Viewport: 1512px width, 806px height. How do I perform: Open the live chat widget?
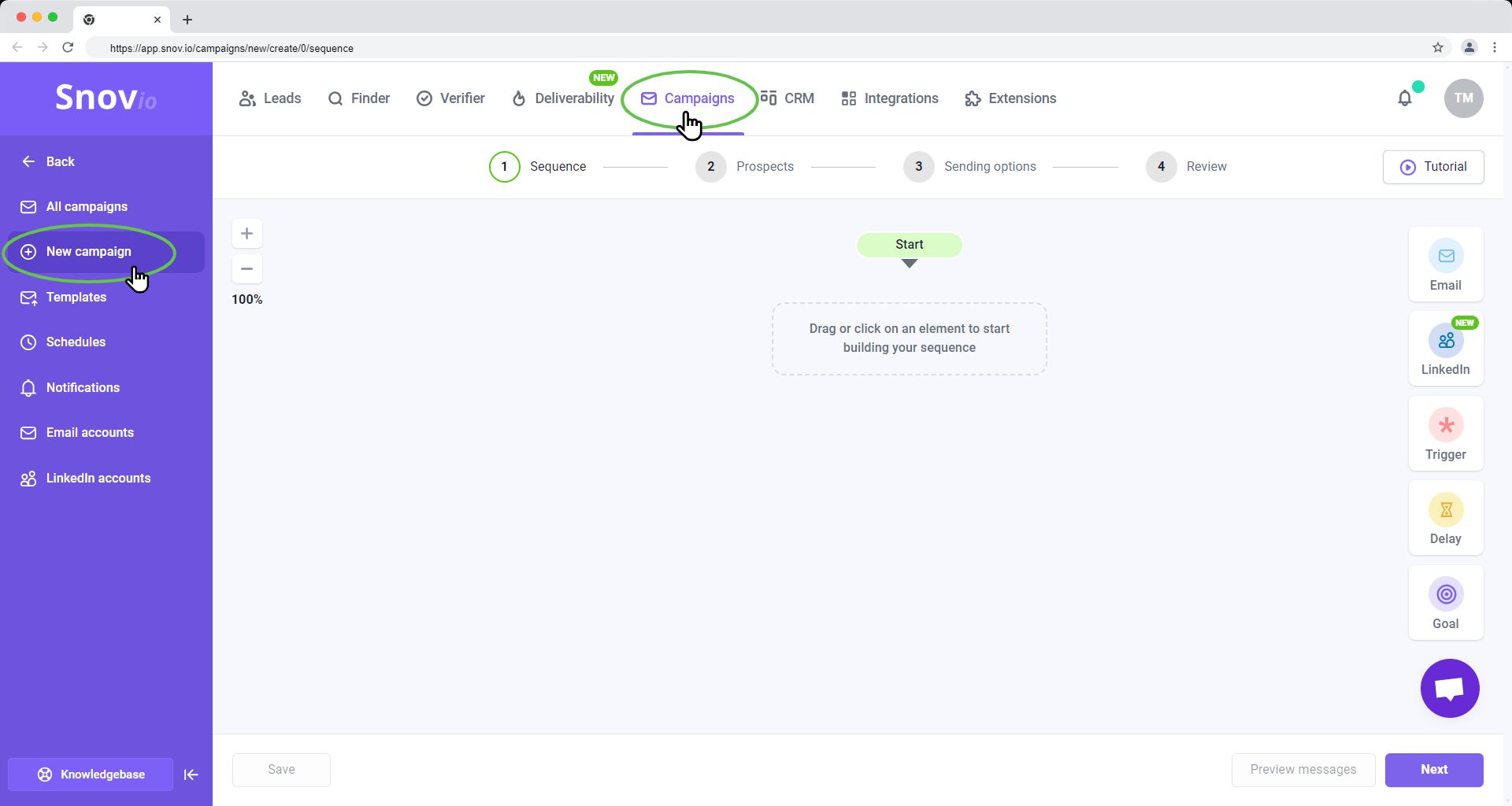click(1449, 688)
